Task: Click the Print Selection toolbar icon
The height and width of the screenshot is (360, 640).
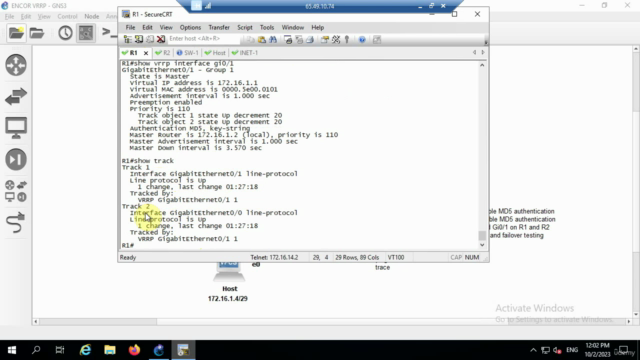Action: tap(299, 40)
